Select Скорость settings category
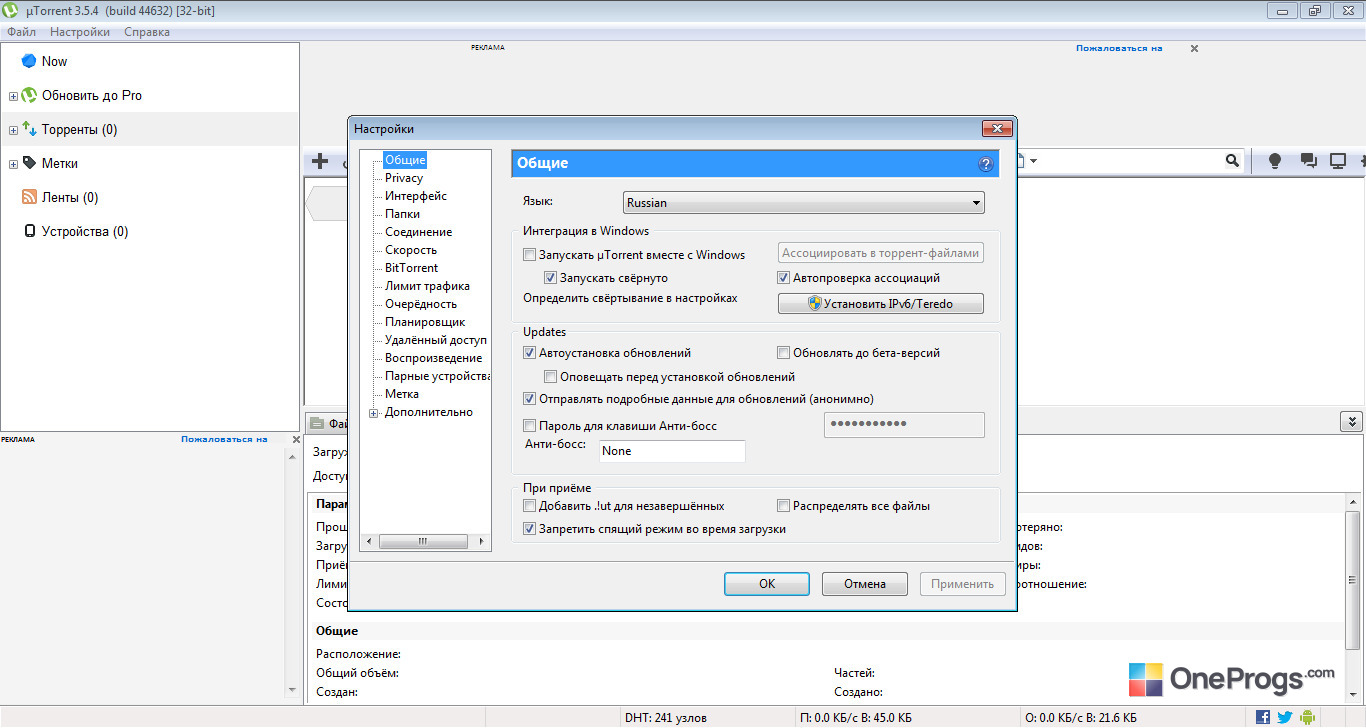The height and width of the screenshot is (728, 1366). [411, 250]
